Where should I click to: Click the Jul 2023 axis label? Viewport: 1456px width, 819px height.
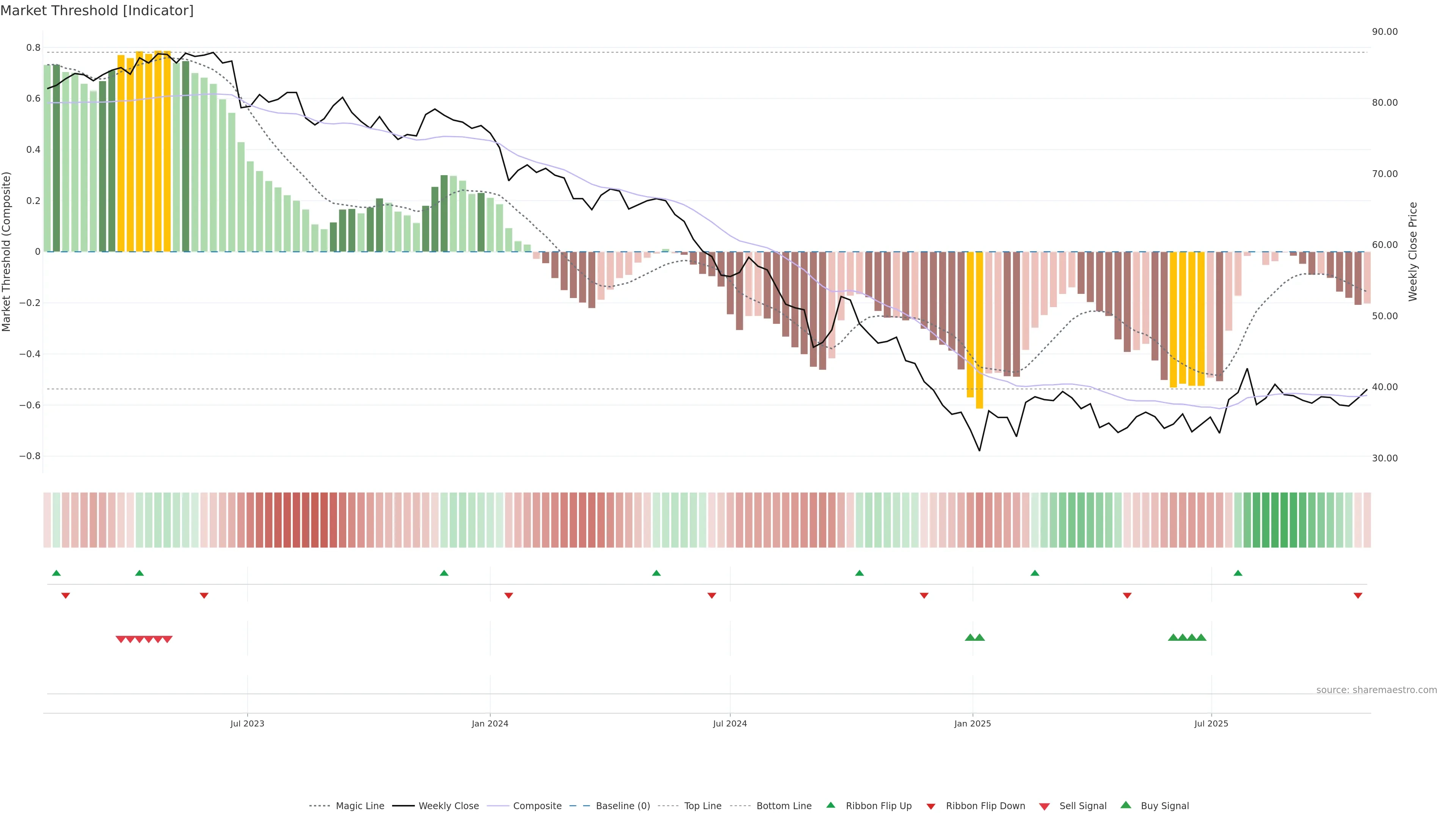pos(247,723)
